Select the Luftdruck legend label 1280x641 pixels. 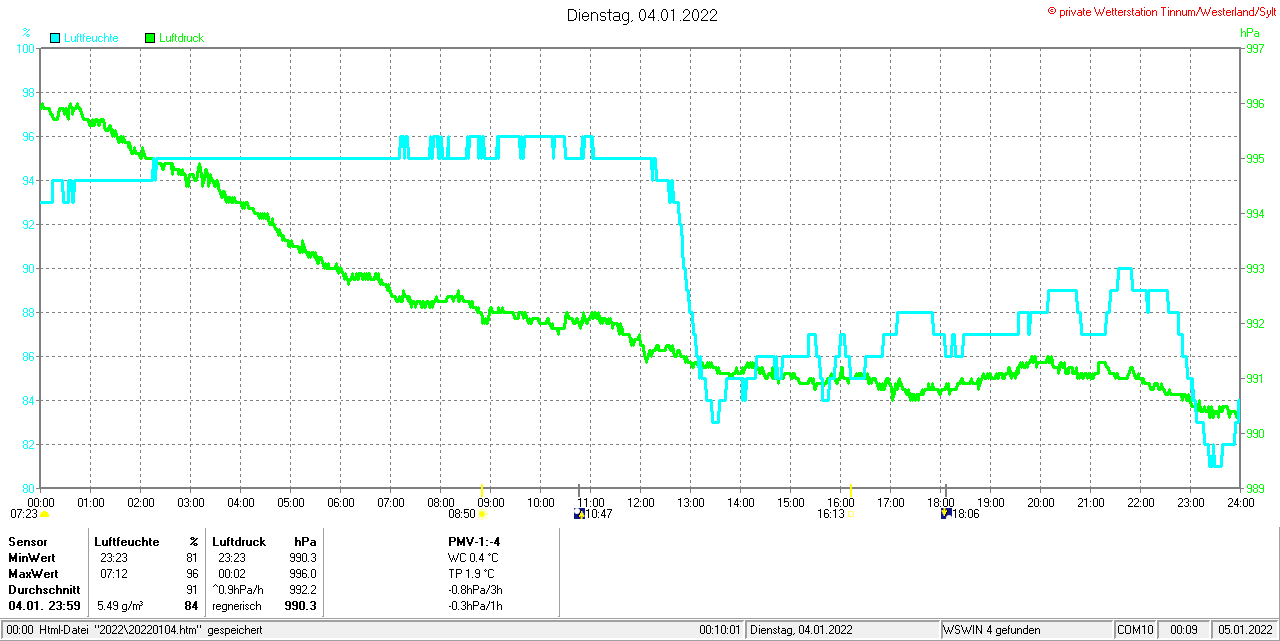pyautogui.click(x=182, y=38)
